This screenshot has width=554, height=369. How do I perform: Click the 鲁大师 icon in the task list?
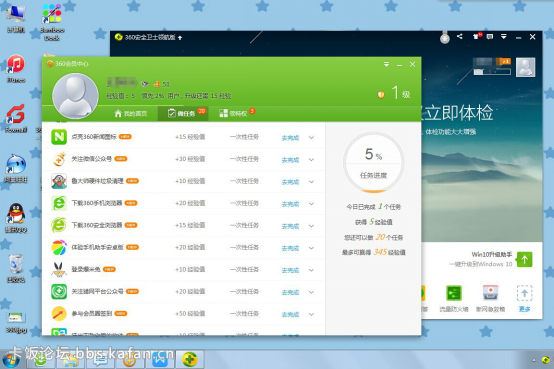pos(59,181)
